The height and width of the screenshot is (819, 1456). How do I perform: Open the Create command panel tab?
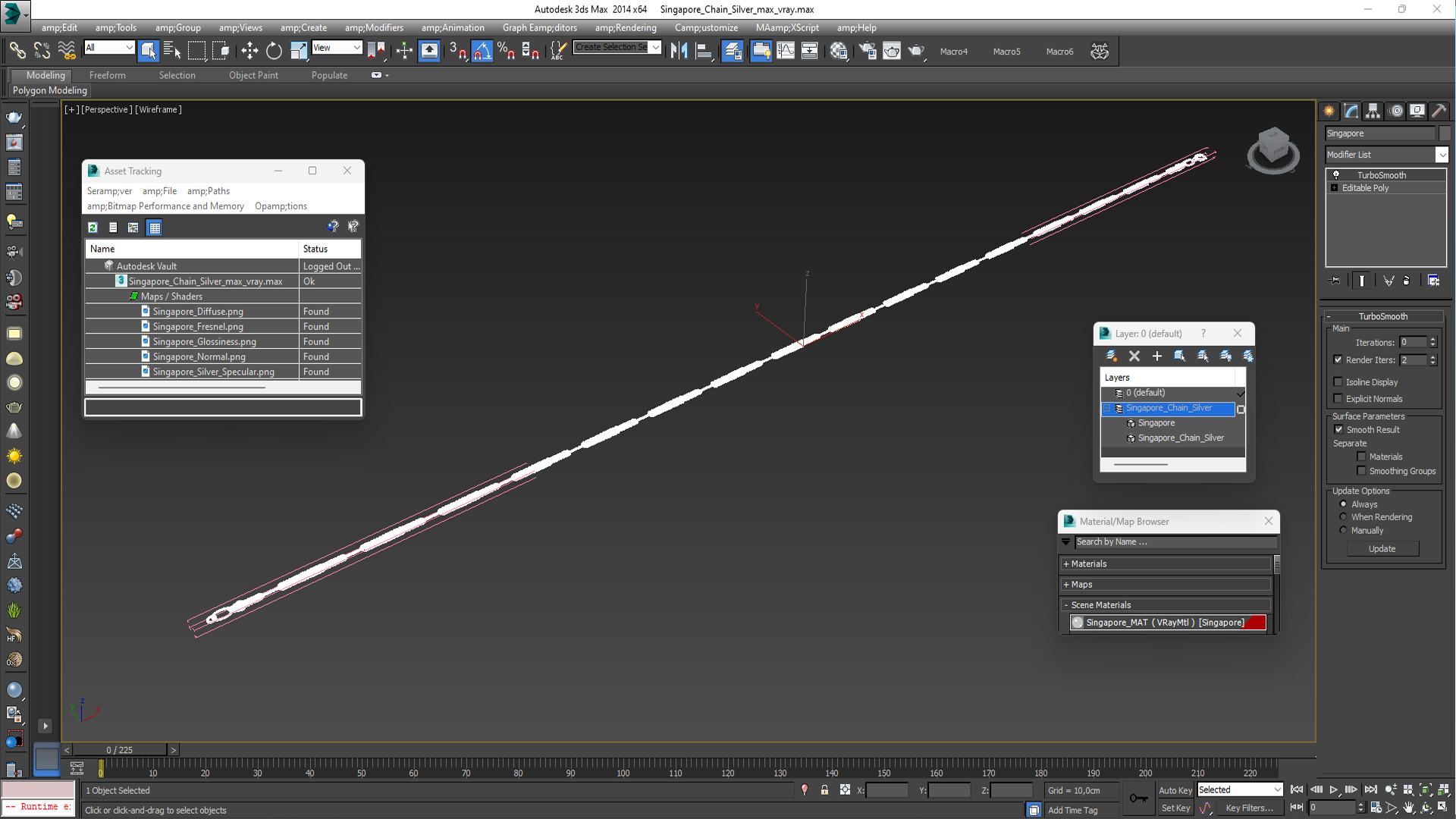(x=1329, y=111)
